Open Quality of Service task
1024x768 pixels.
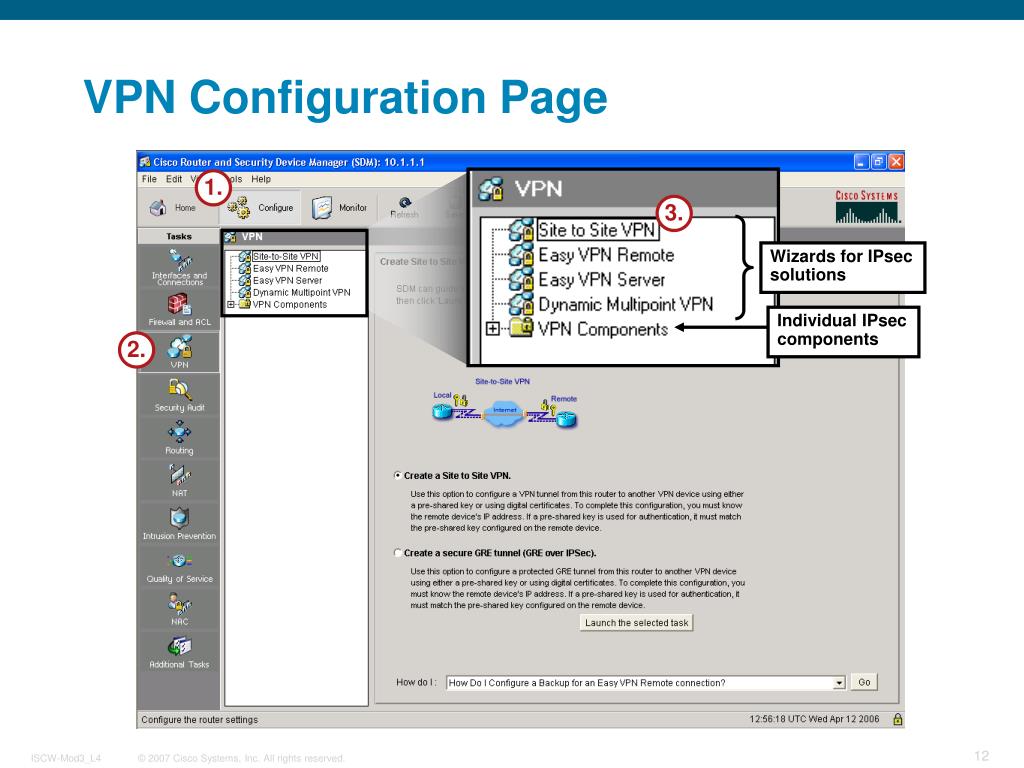[179, 567]
